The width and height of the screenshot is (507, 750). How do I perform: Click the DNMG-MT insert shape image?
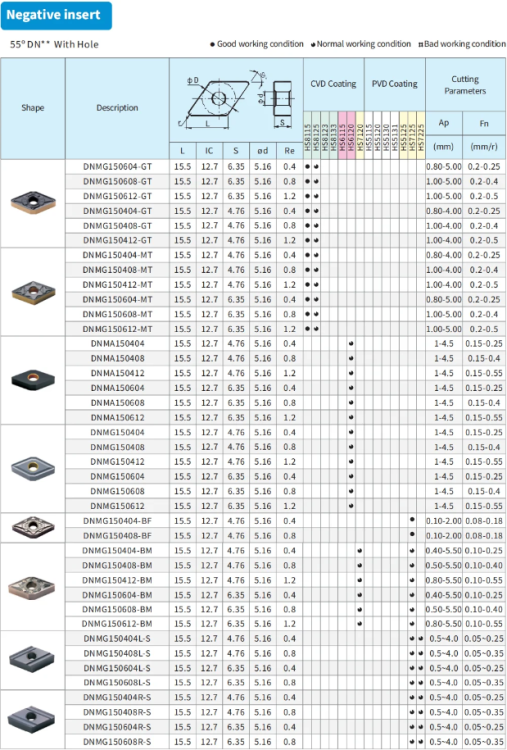[x=33, y=292]
